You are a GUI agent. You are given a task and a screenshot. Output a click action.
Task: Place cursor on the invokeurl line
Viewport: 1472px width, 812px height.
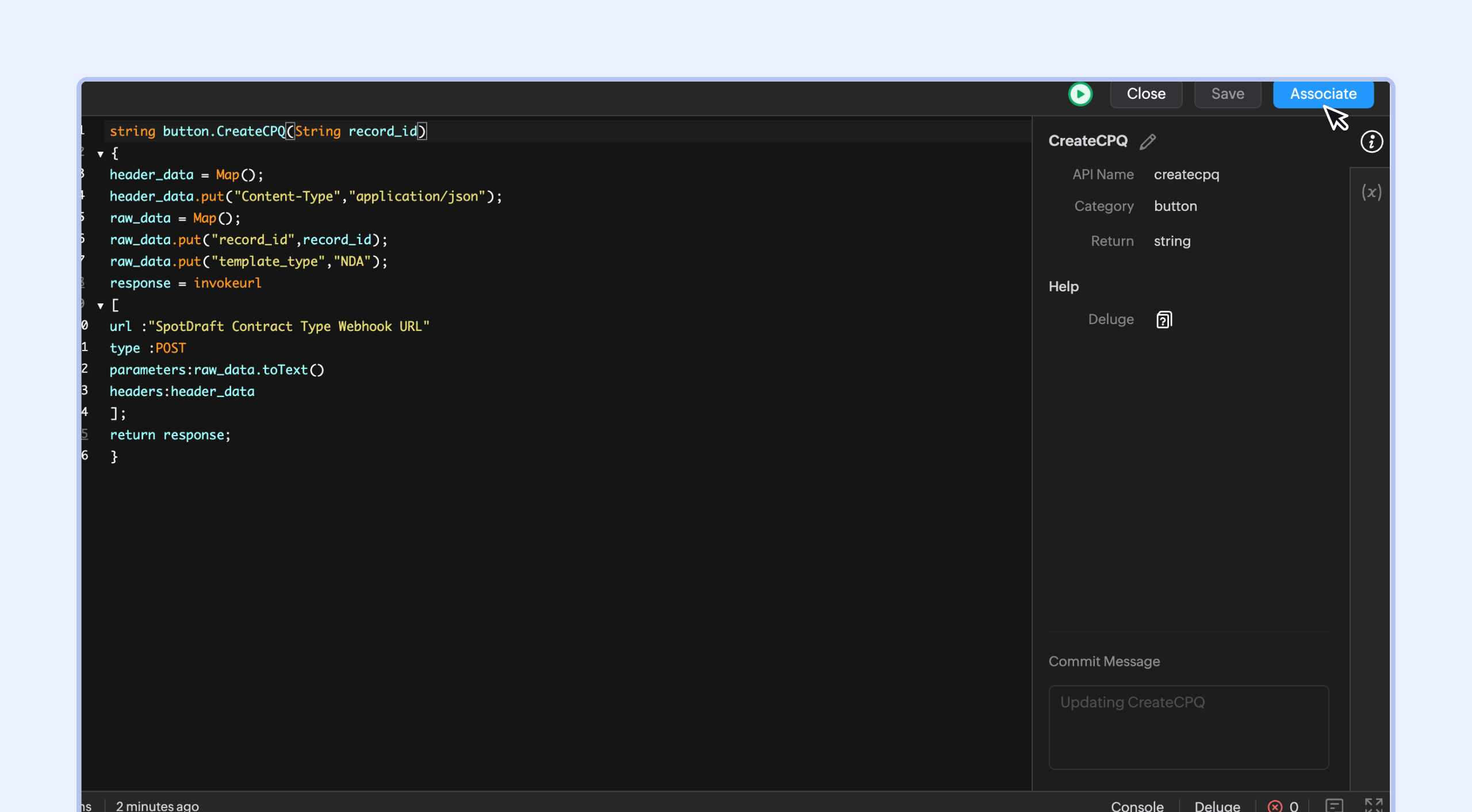point(227,283)
